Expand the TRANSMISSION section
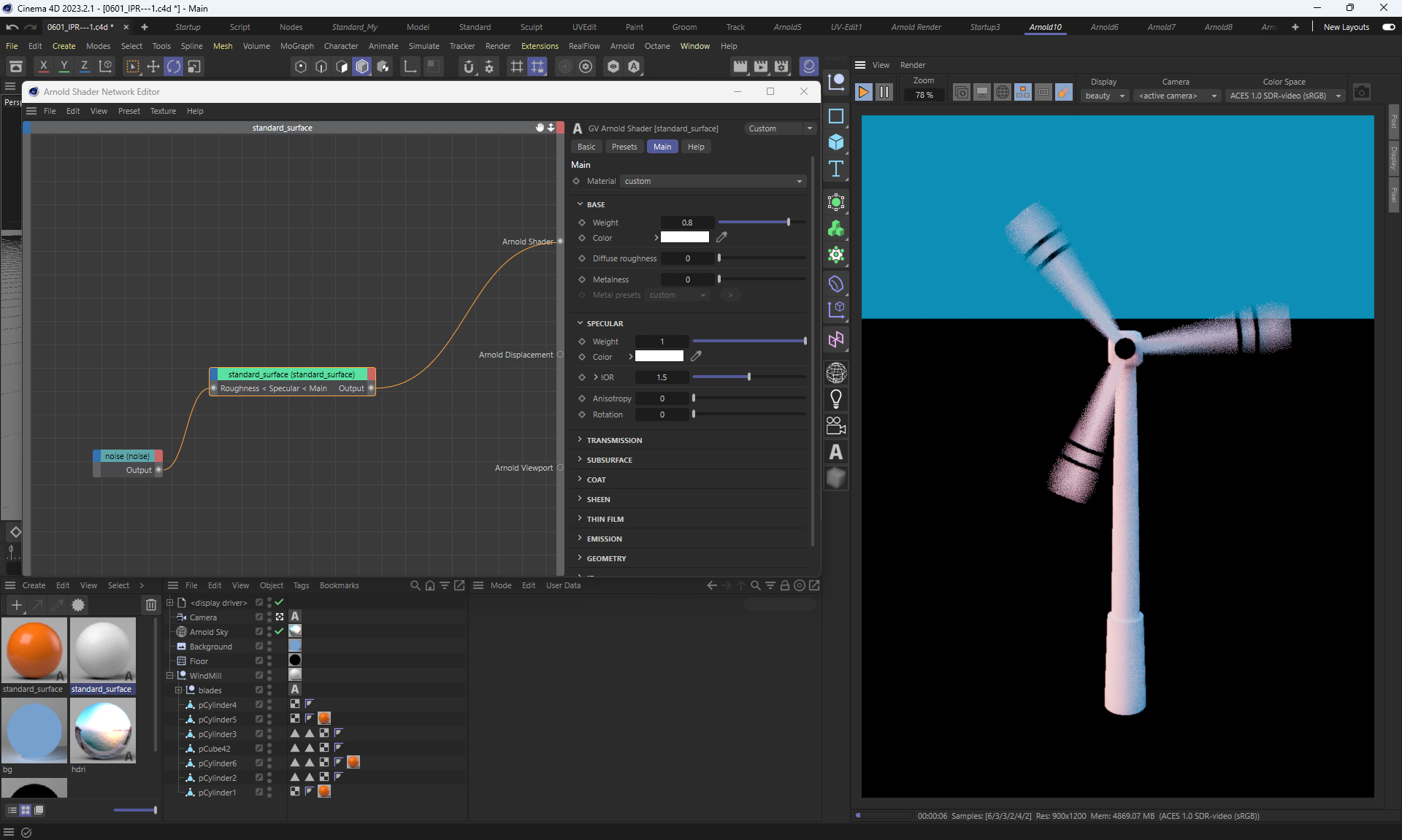Viewport: 1402px width, 840px height. 613,440
